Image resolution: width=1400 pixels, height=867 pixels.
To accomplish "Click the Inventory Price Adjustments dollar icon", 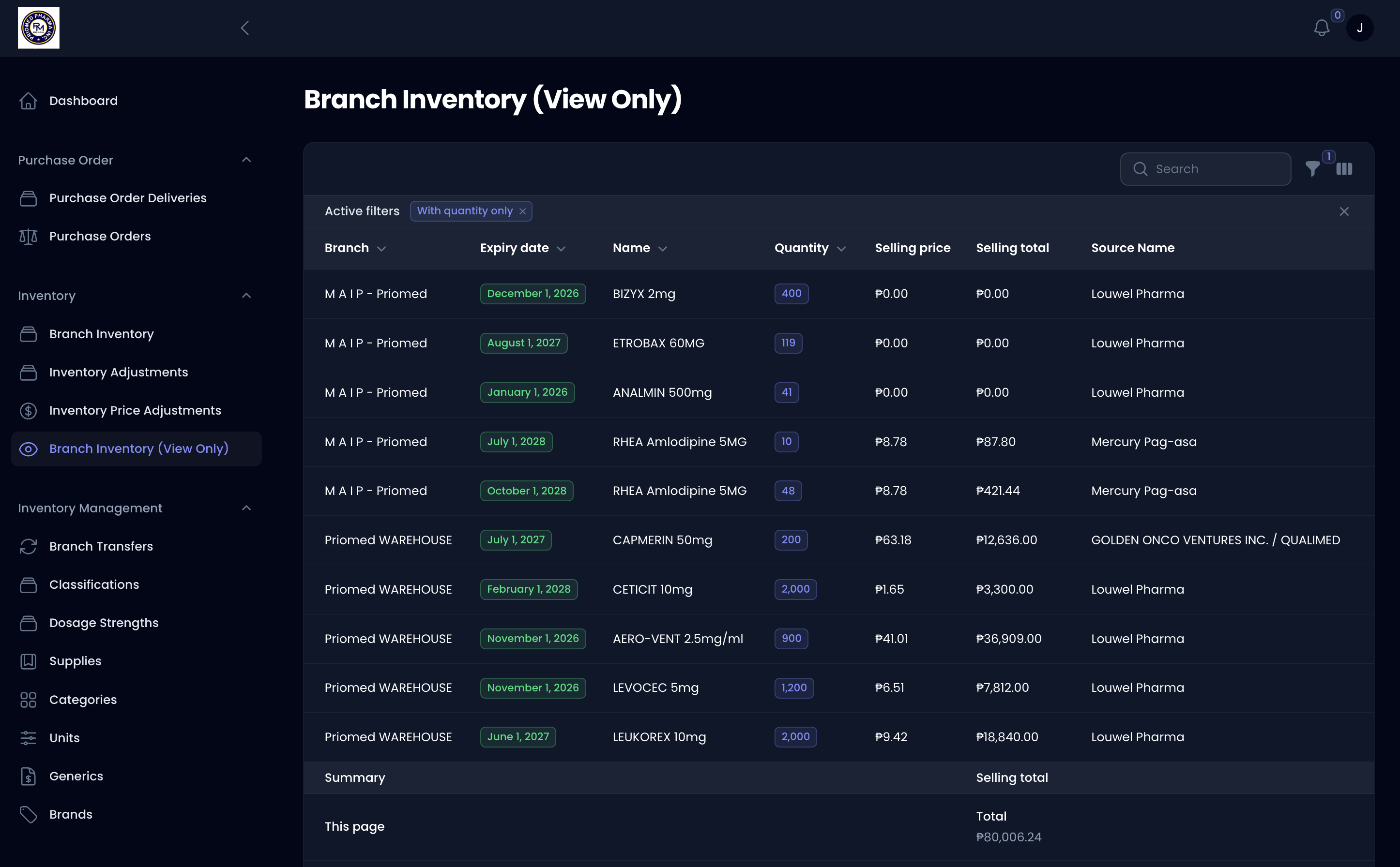I will tap(29, 411).
